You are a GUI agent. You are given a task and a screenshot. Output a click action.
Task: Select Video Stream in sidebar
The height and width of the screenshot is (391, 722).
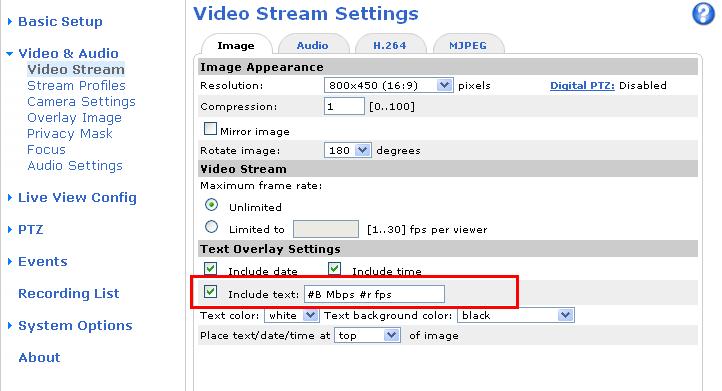76,70
